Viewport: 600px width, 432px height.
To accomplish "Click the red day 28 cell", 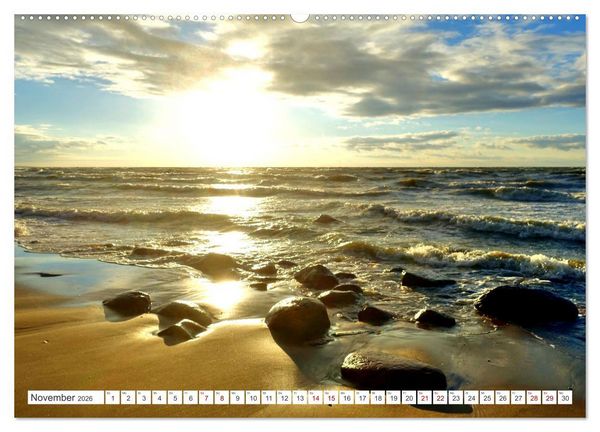I will click(x=534, y=398).
